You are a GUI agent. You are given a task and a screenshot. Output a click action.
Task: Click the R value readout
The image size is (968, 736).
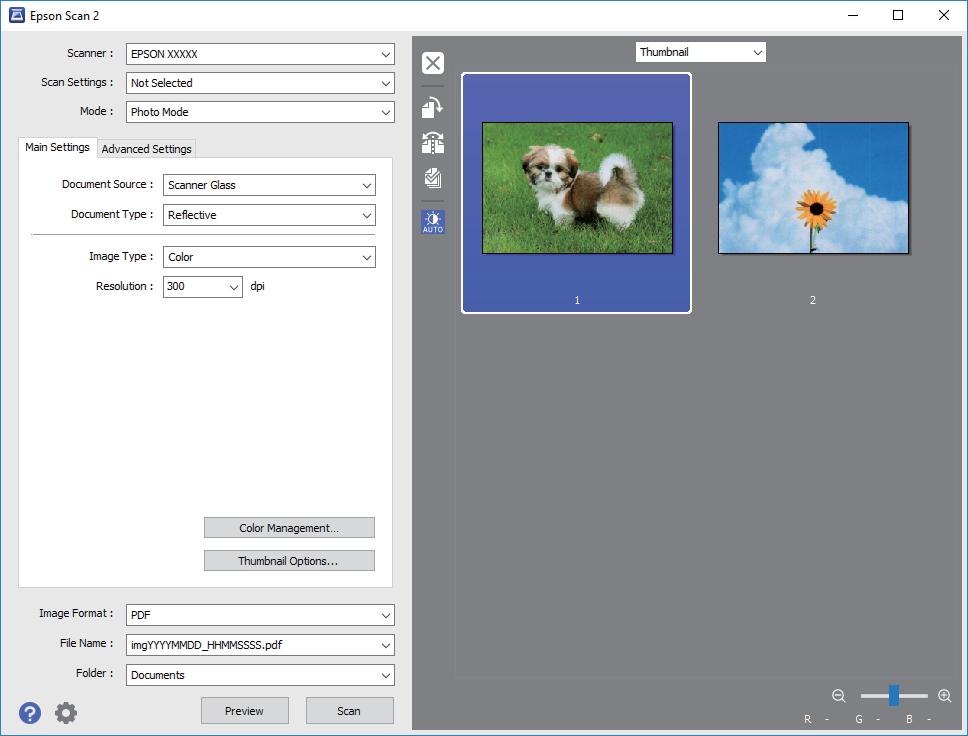click(x=817, y=719)
